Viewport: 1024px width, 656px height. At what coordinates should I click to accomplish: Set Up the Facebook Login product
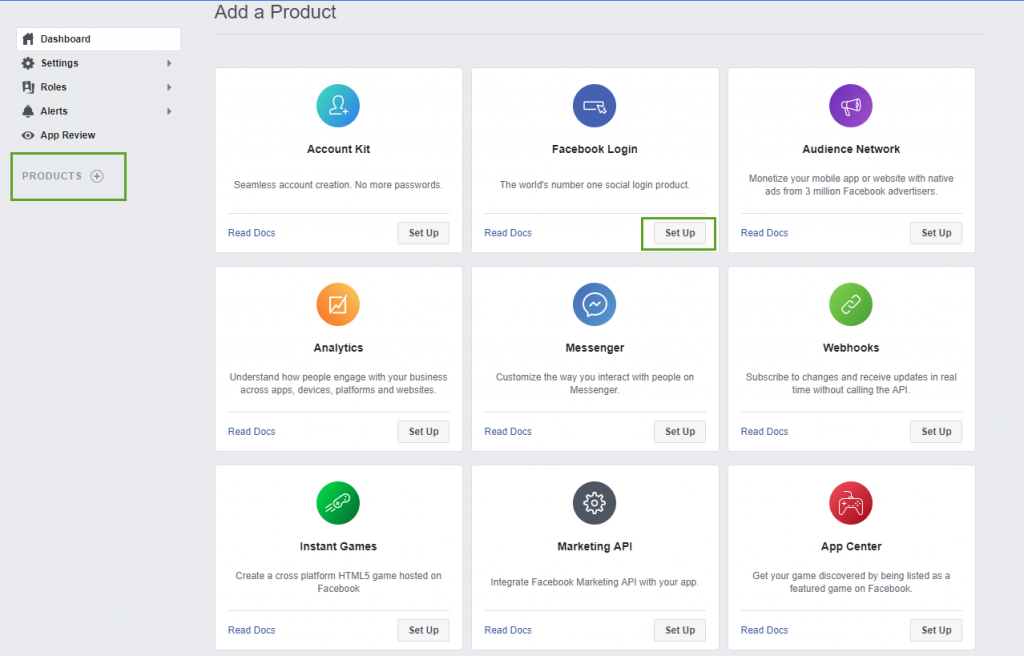680,233
